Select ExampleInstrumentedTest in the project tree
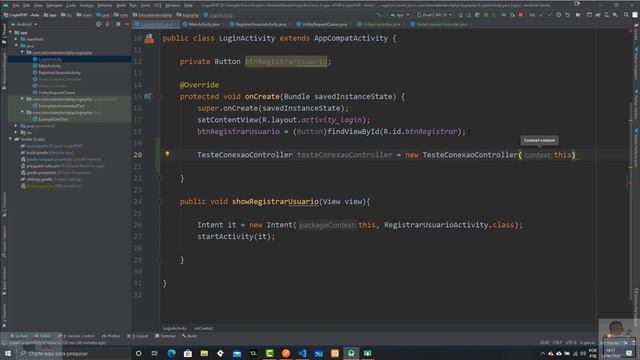 61,106
